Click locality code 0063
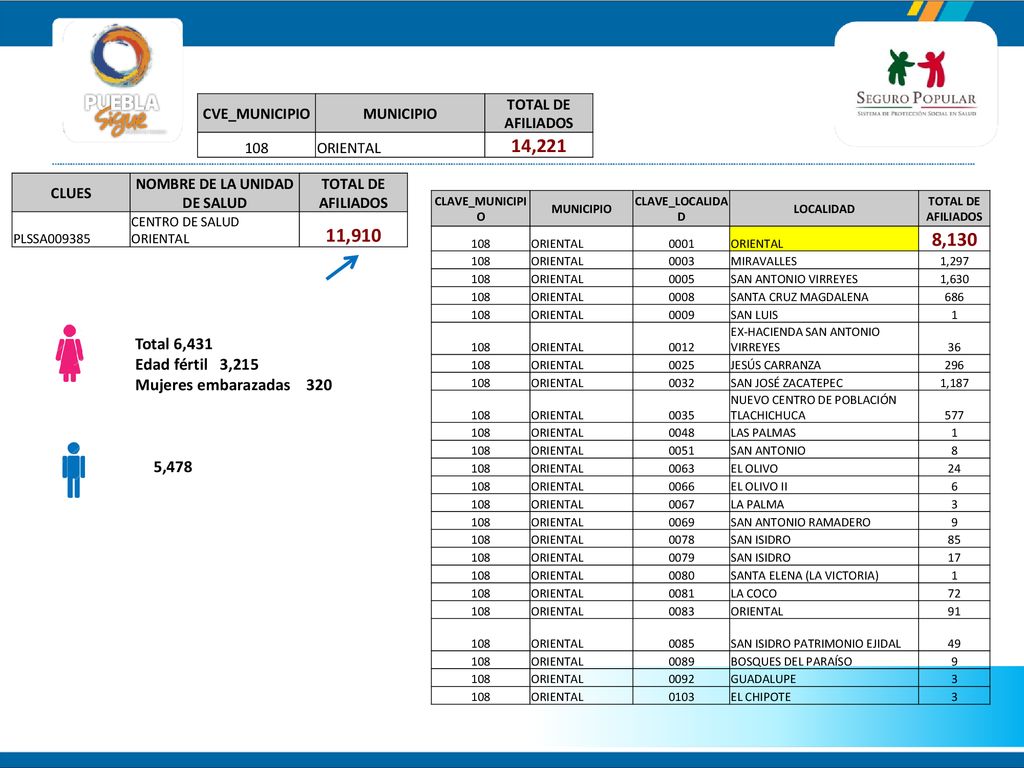 (681, 468)
